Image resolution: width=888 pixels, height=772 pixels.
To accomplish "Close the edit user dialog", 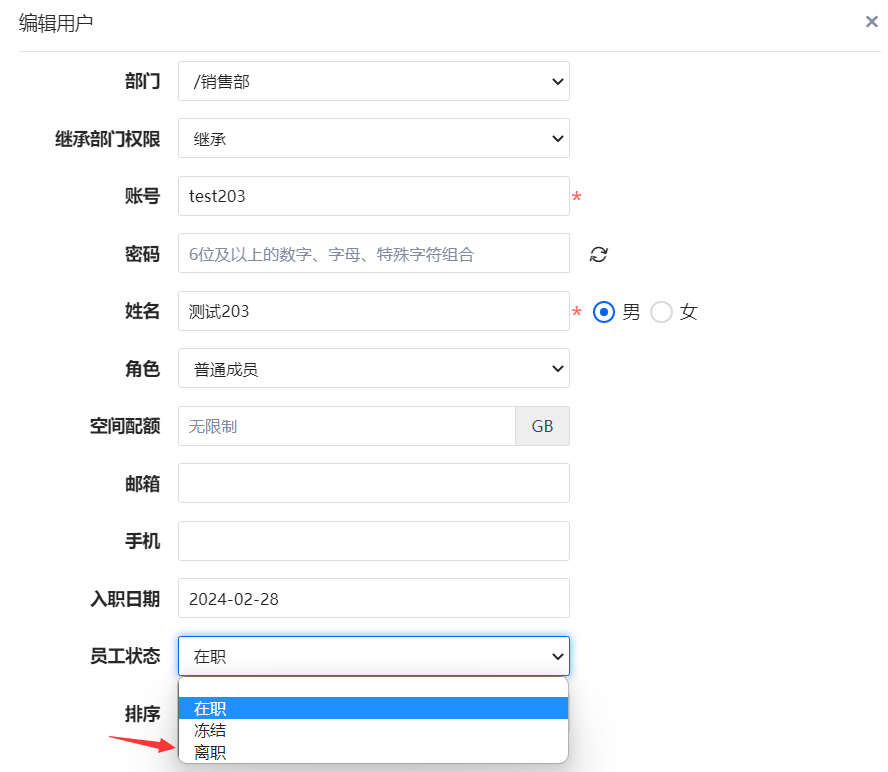I will click(871, 22).
